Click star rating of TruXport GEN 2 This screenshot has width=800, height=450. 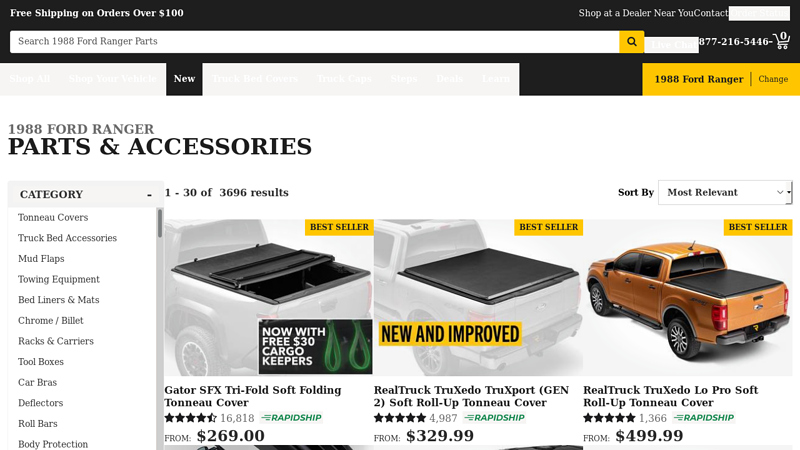click(x=400, y=418)
